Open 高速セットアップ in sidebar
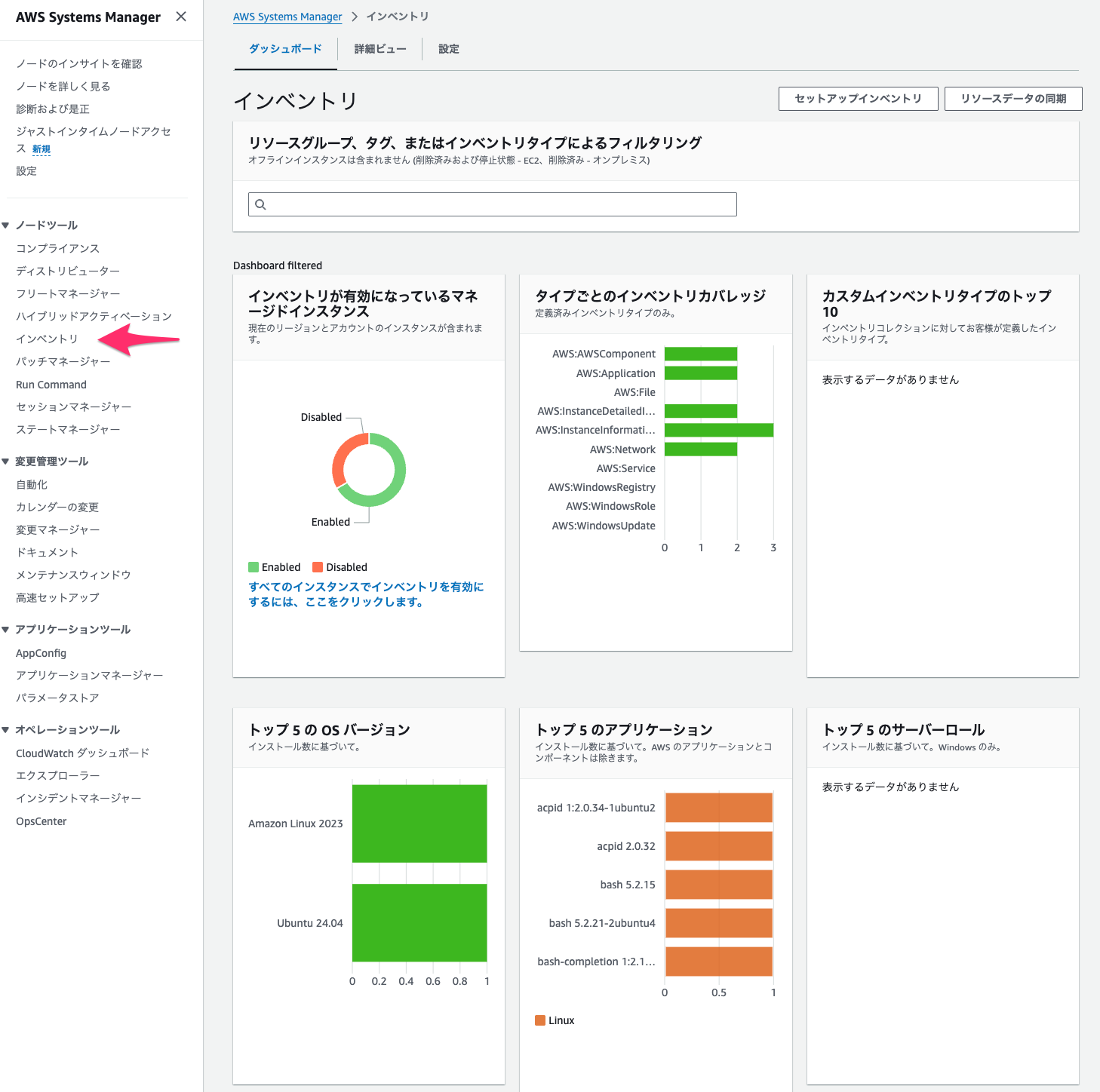This screenshot has height=1092, width=1100. (57, 598)
